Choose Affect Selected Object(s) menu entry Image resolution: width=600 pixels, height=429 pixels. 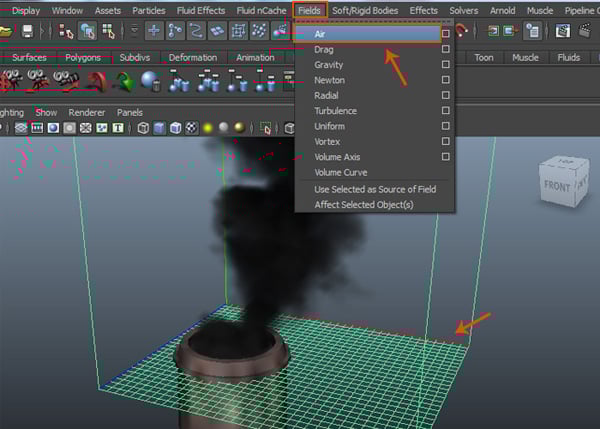[363, 204]
